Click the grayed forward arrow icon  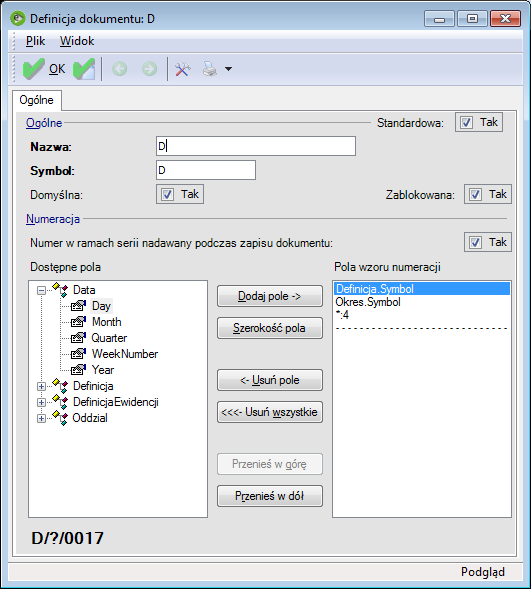149,69
